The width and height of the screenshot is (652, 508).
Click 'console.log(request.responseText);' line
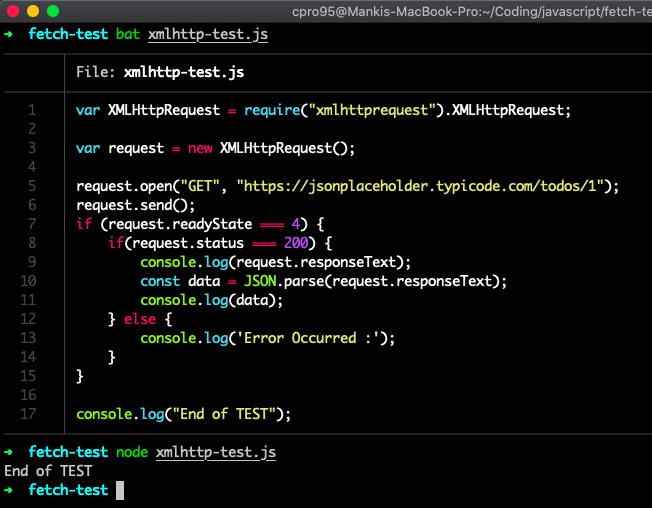276,262
